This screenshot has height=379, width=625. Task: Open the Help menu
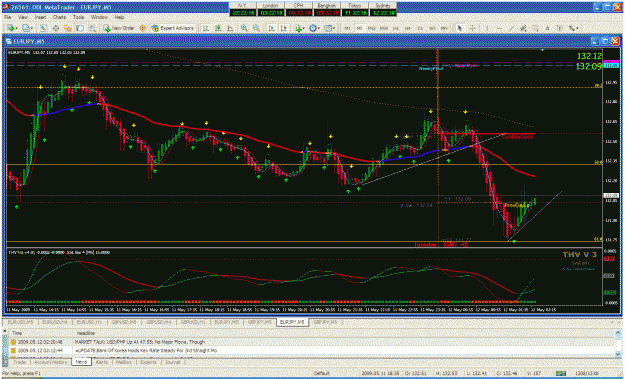point(119,18)
